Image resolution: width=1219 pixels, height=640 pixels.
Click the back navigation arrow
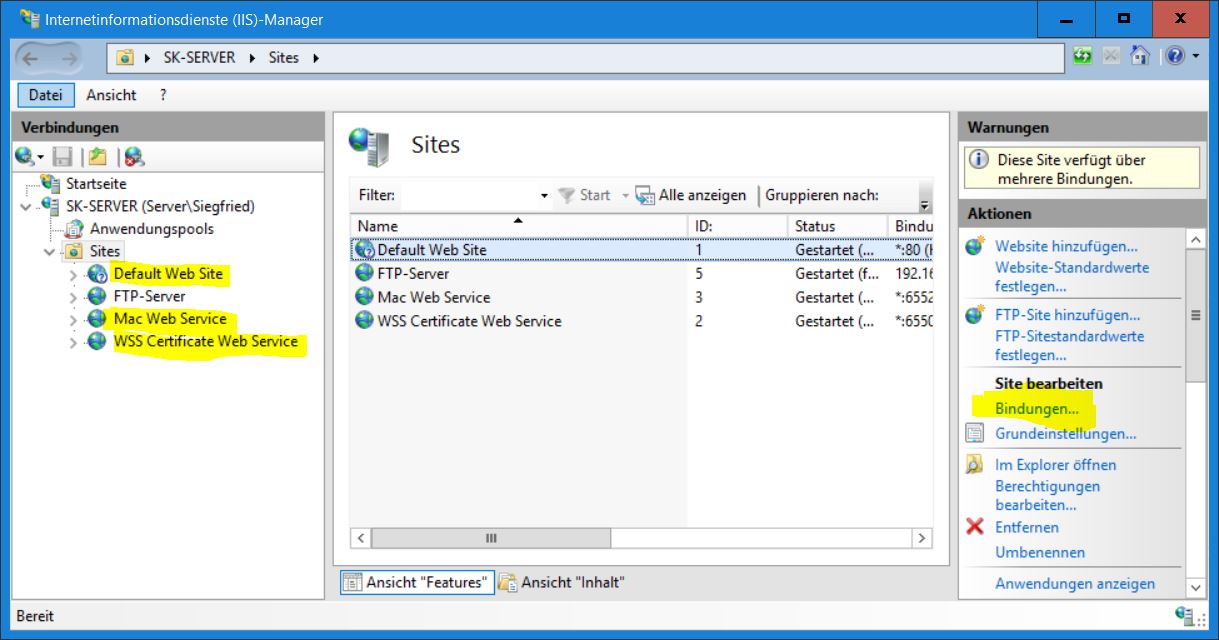31,58
